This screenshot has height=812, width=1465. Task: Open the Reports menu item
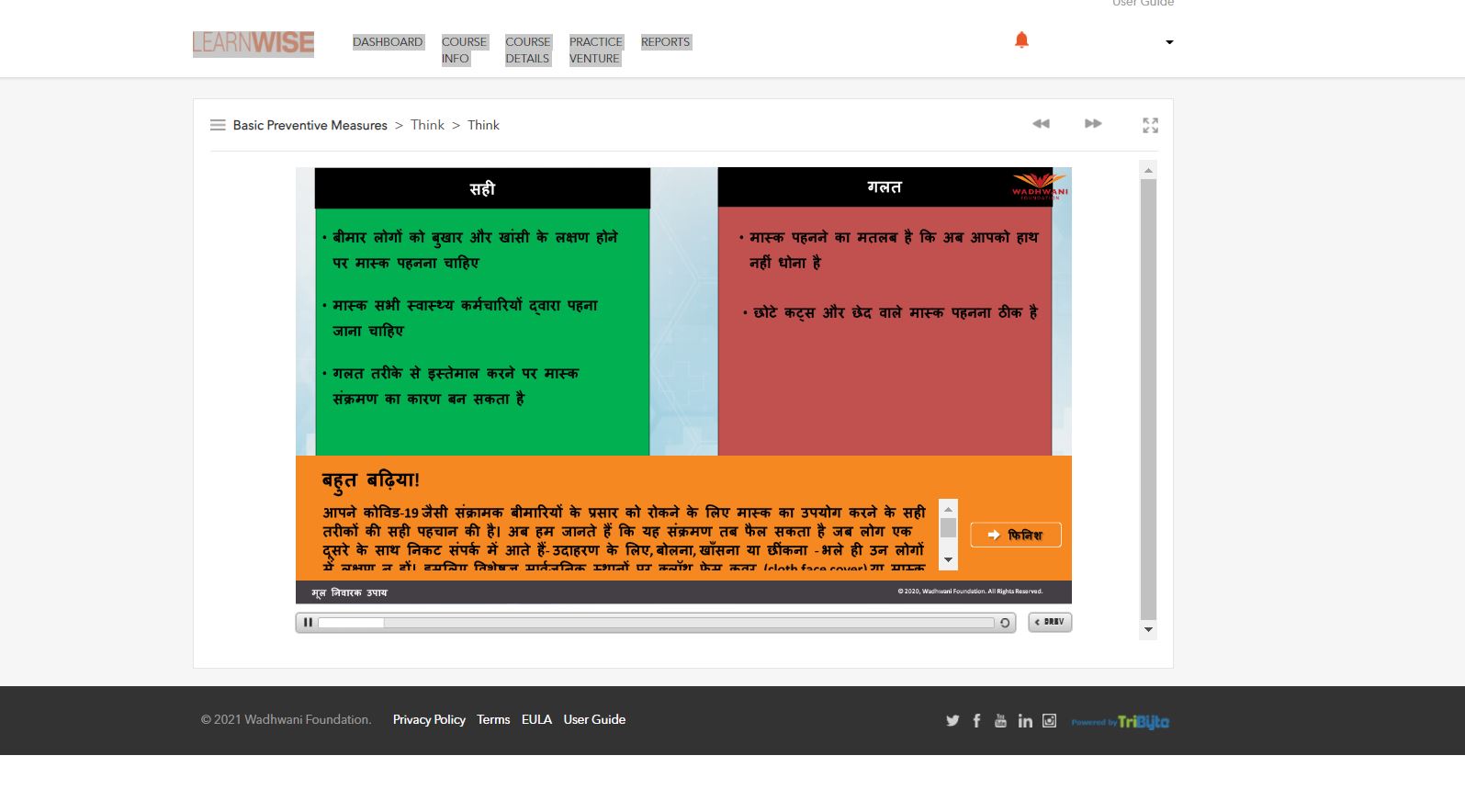[x=665, y=42]
